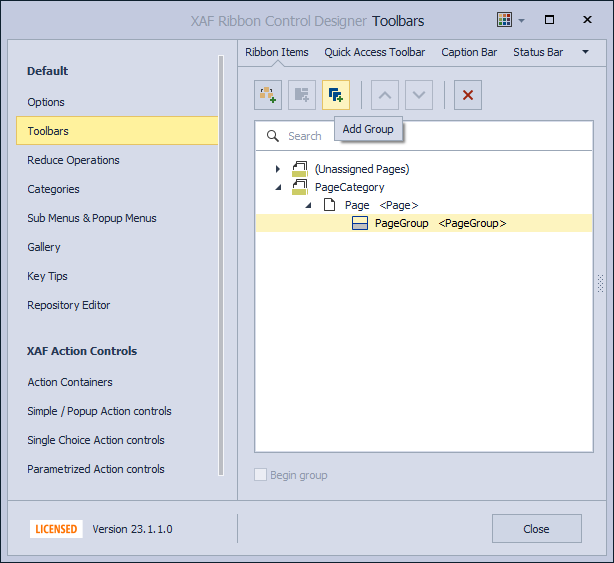Open the Repository Editor section
Viewport: 614px width, 563px height.
[69, 305]
